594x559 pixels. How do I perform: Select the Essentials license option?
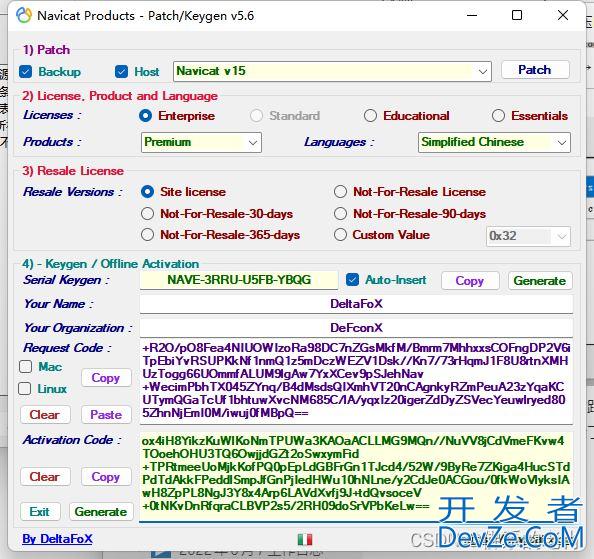(x=498, y=116)
